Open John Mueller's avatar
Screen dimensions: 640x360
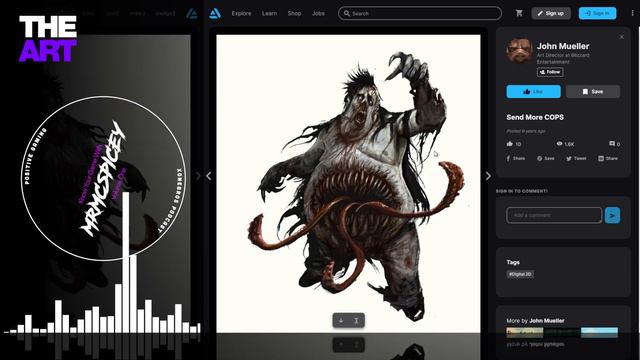519,51
